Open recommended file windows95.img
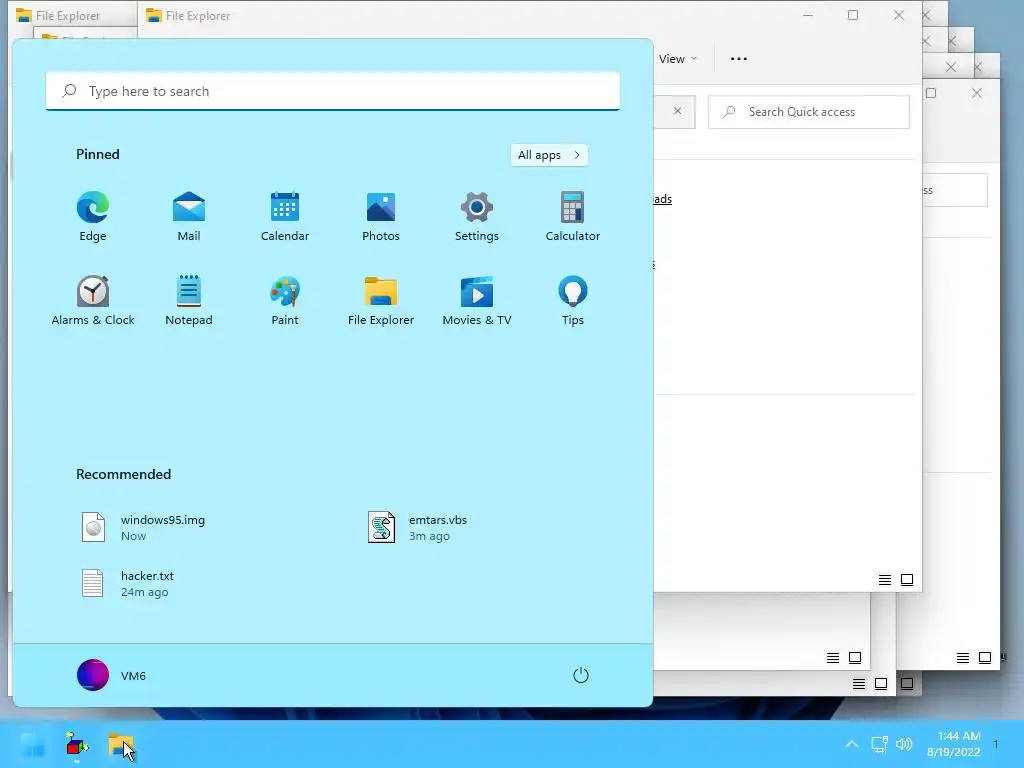The image size is (1024, 768). click(x=144, y=528)
